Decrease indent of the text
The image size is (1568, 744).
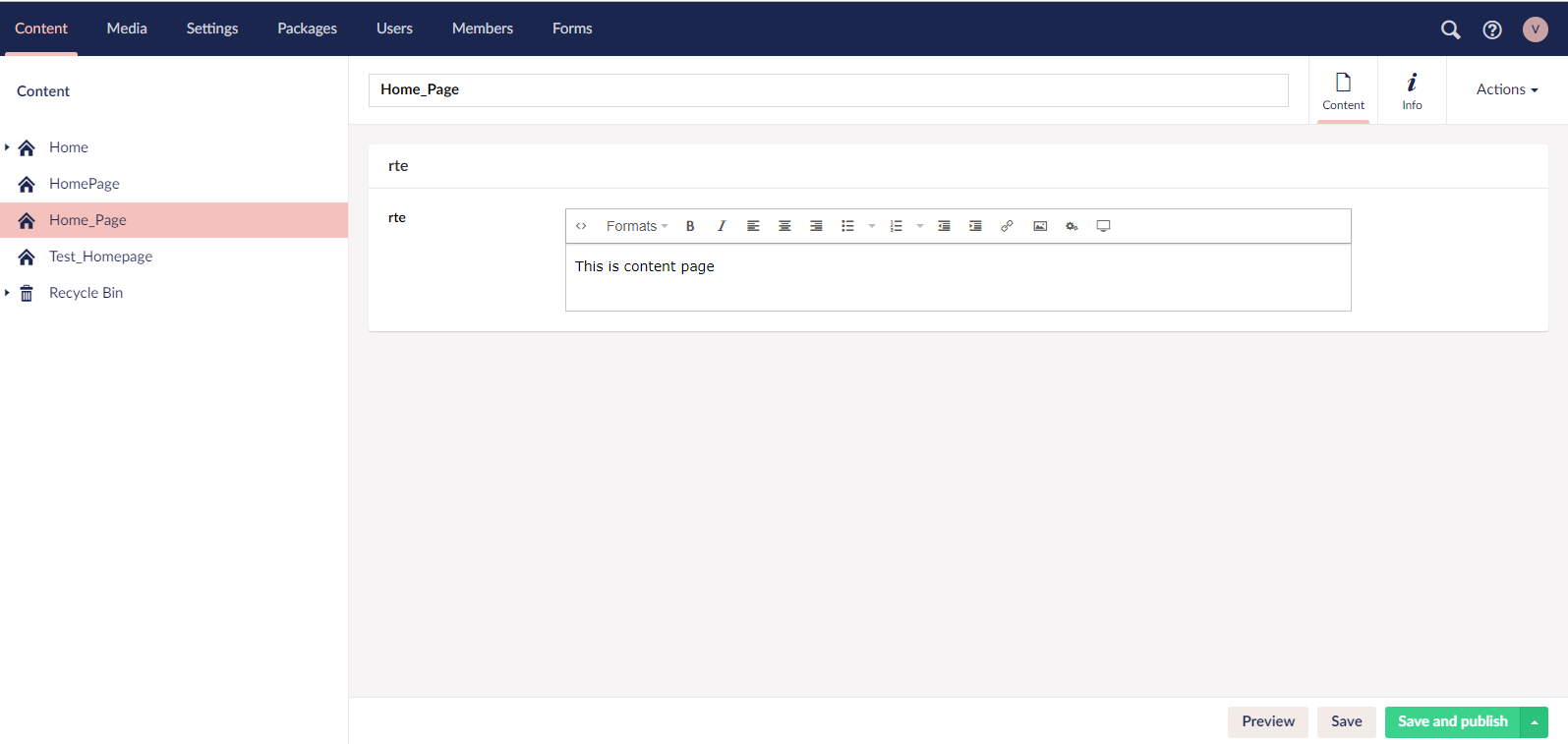944,226
